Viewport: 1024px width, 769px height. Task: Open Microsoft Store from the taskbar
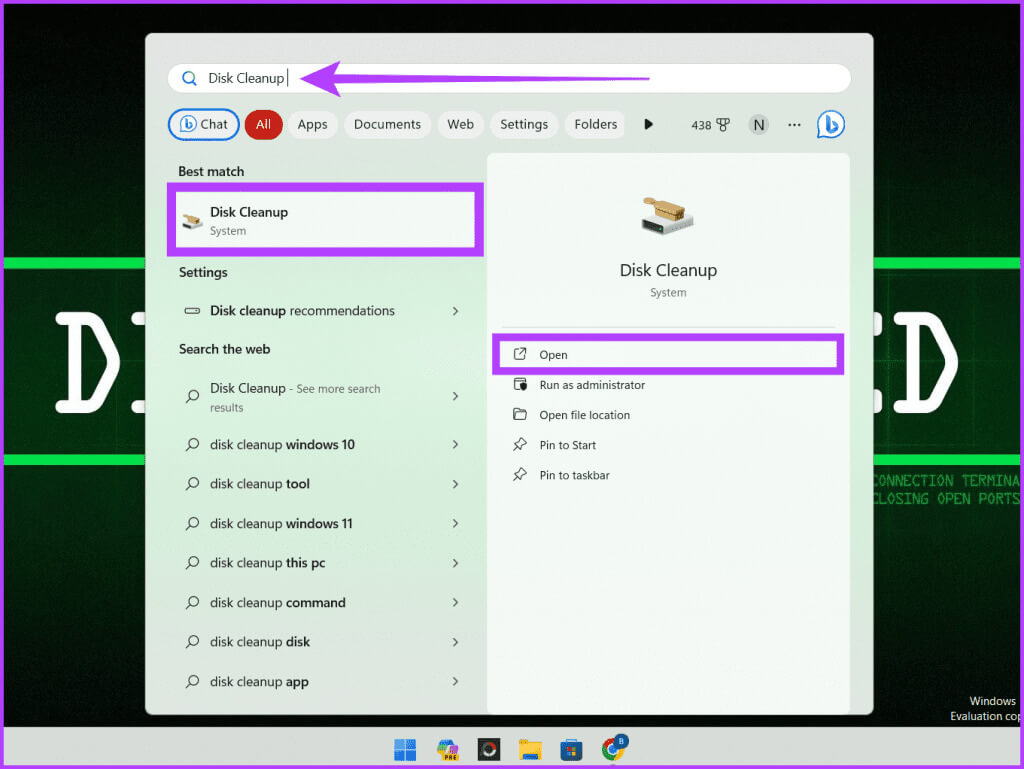pyautogui.click(x=571, y=749)
